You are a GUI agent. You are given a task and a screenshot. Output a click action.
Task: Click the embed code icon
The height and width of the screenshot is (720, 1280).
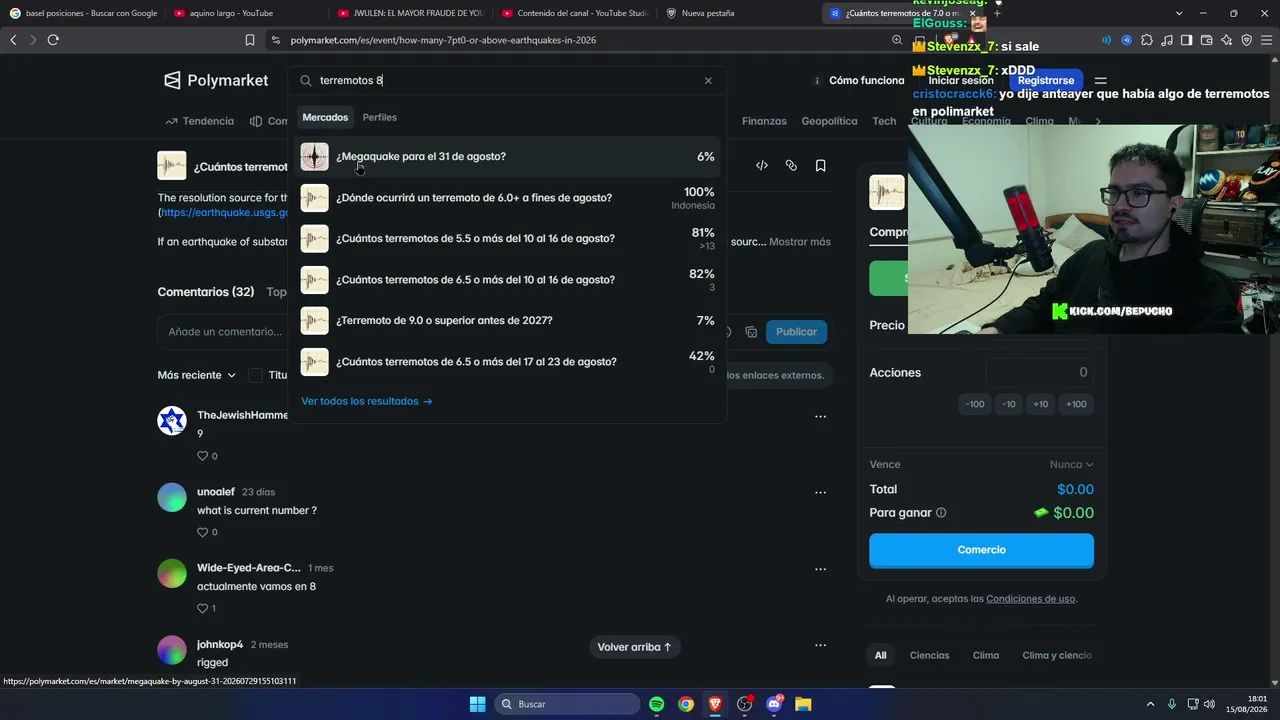tap(762, 166)
